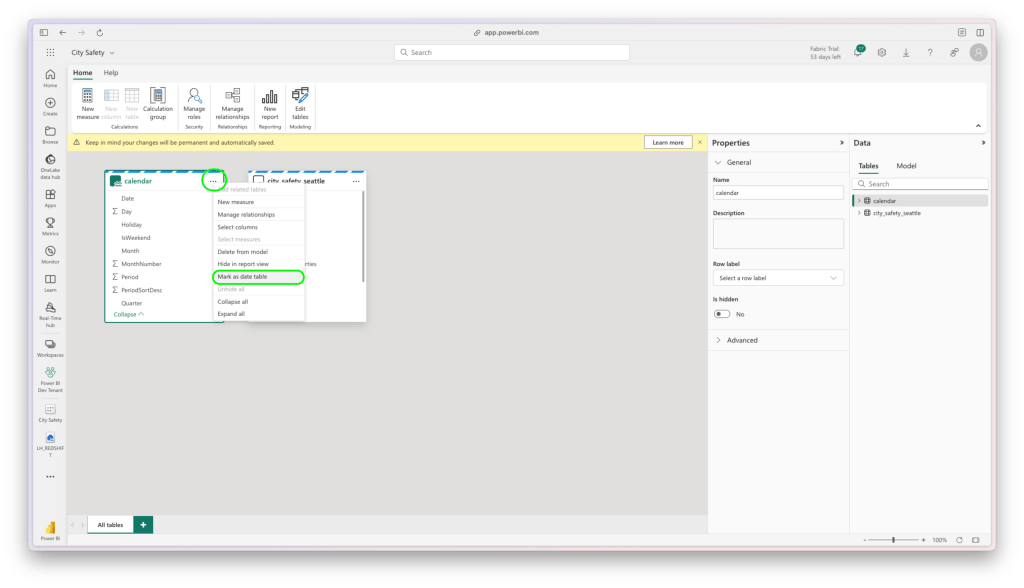The height and width of the screenshot is (588, 1024).
Task: Collapse the General properties section
Action: pyautogui.click(x=720, y=162)
